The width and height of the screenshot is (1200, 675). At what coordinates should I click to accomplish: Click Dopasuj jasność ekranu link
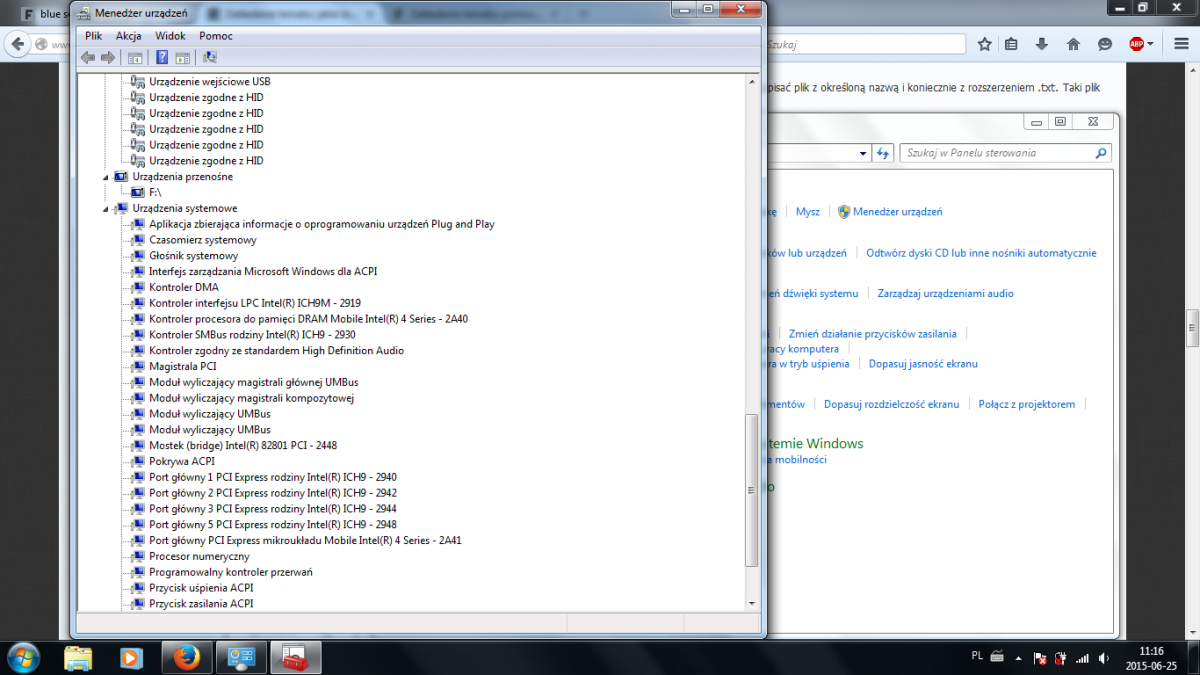pos(923,364)
